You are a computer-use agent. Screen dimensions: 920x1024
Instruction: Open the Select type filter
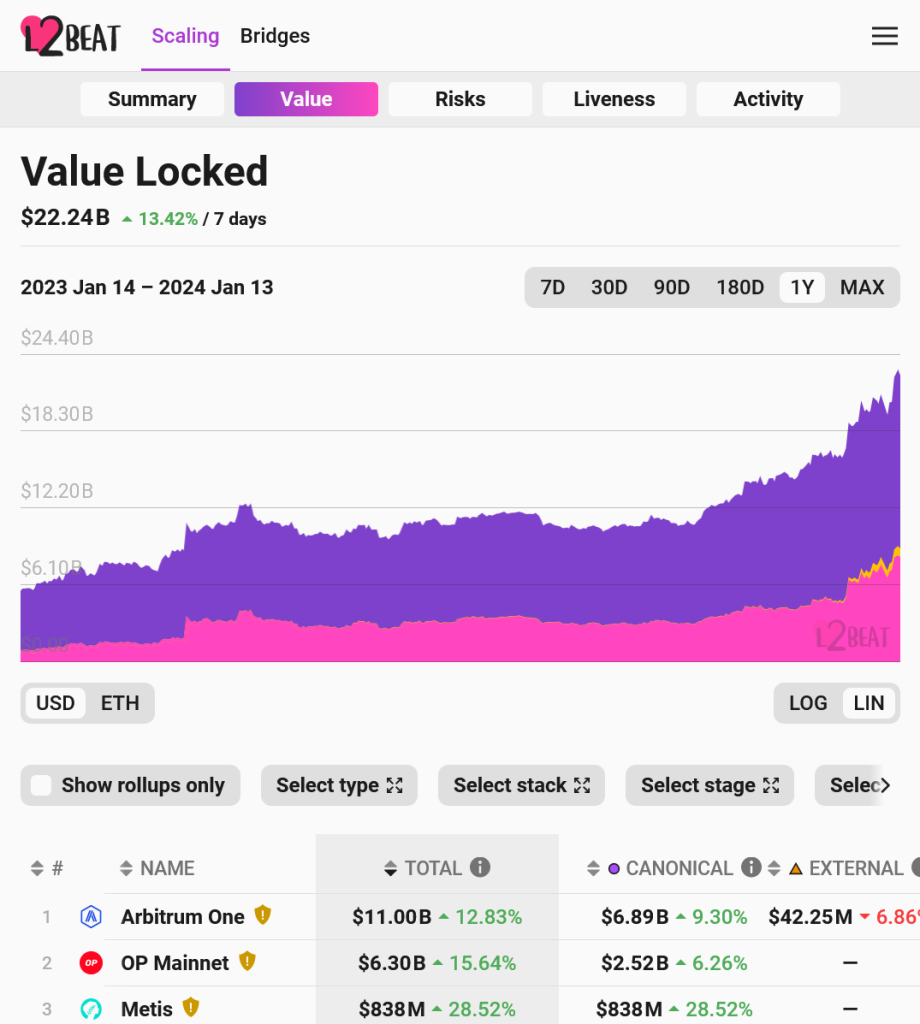point(339,785)
